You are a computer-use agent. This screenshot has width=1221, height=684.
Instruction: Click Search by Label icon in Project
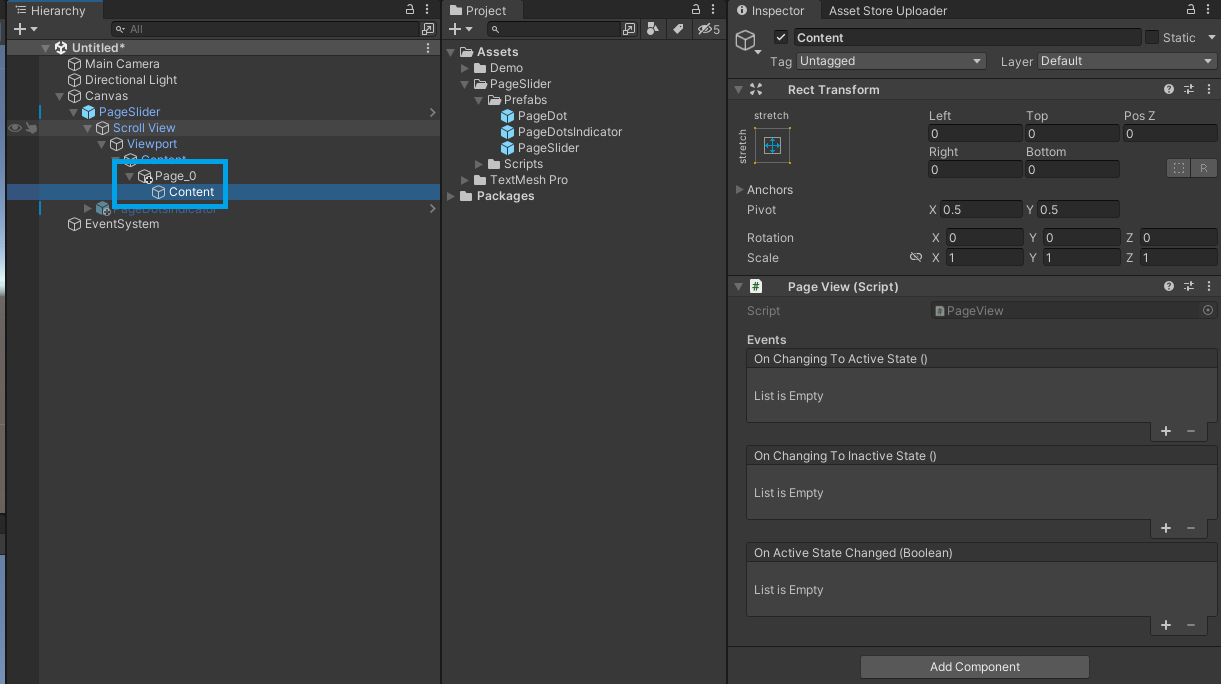[678, 30]
